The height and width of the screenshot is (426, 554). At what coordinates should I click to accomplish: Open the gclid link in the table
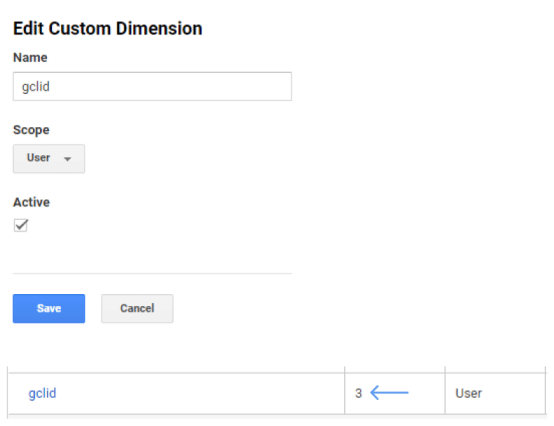pyautogui.click(x=42, y=393)
